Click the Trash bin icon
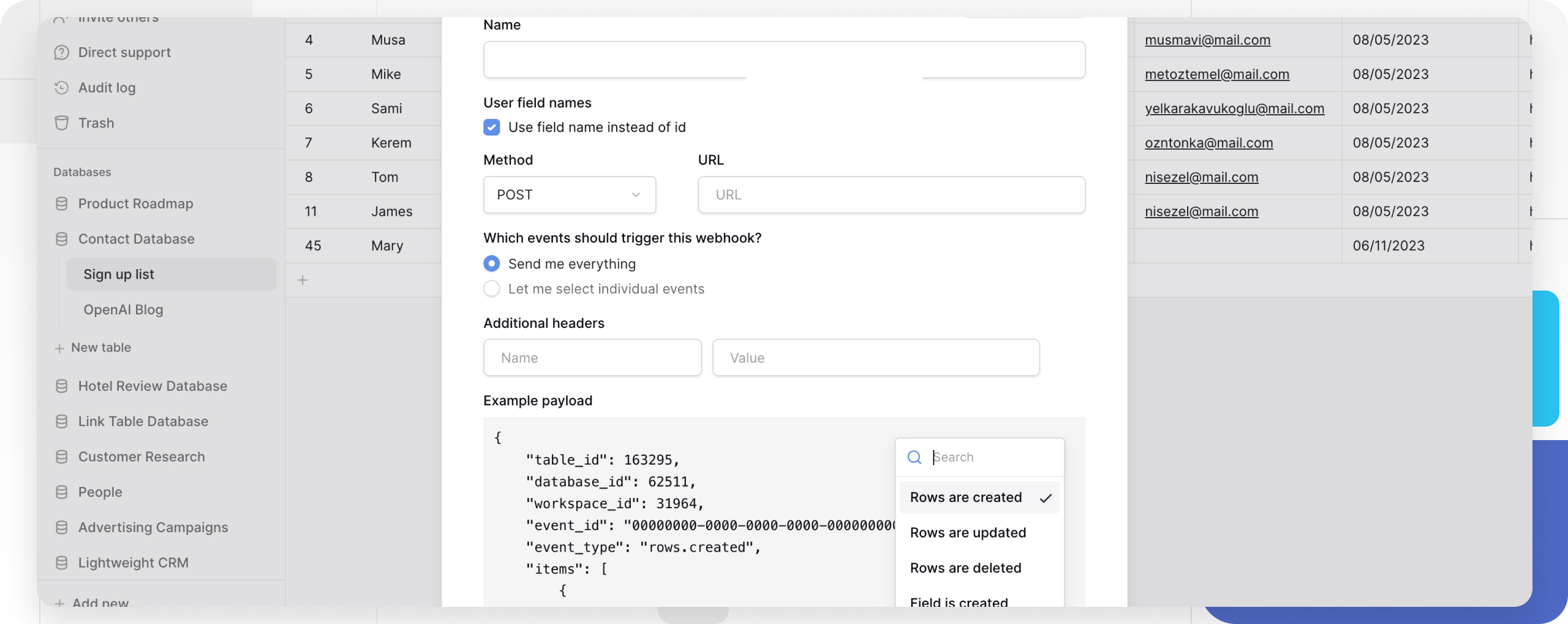Viewport: 1568px width, 624px height. tap(61, 123)
